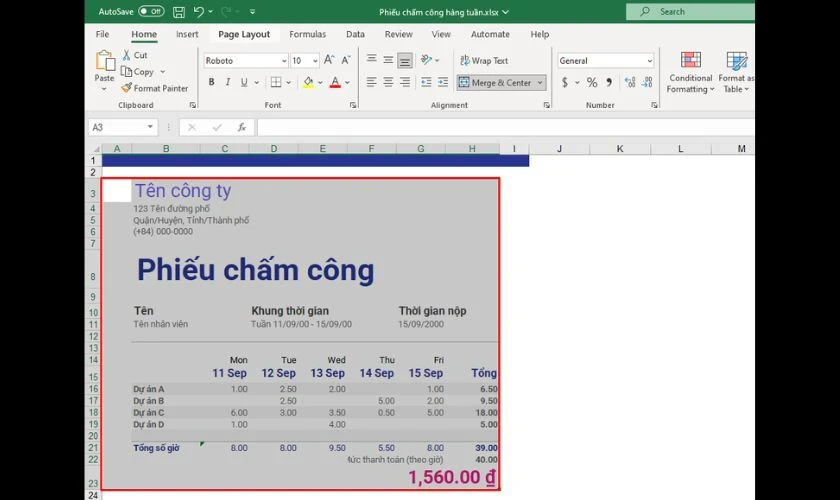Open Customize Quick Access Toolbar dropdown
Viewport: 840px width, 500px height.
pos(252,12)
